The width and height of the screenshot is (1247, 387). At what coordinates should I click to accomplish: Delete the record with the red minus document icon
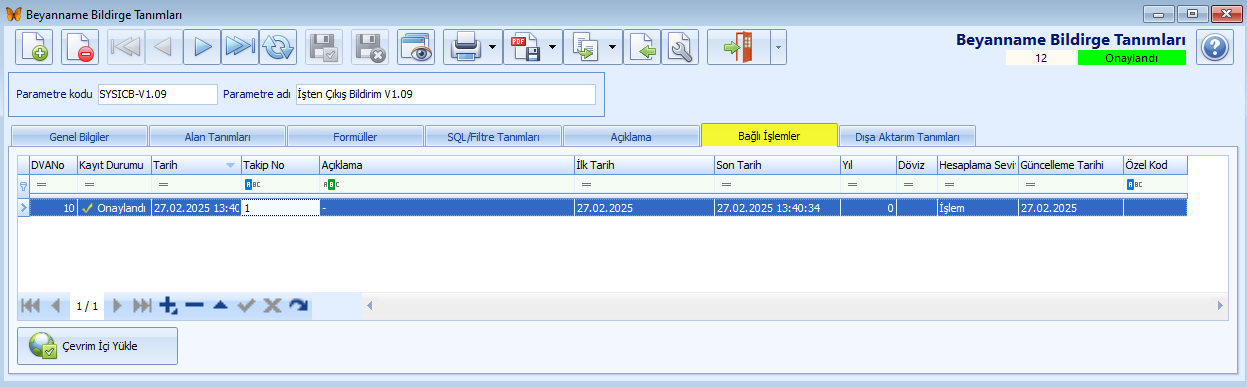[80, 47]
